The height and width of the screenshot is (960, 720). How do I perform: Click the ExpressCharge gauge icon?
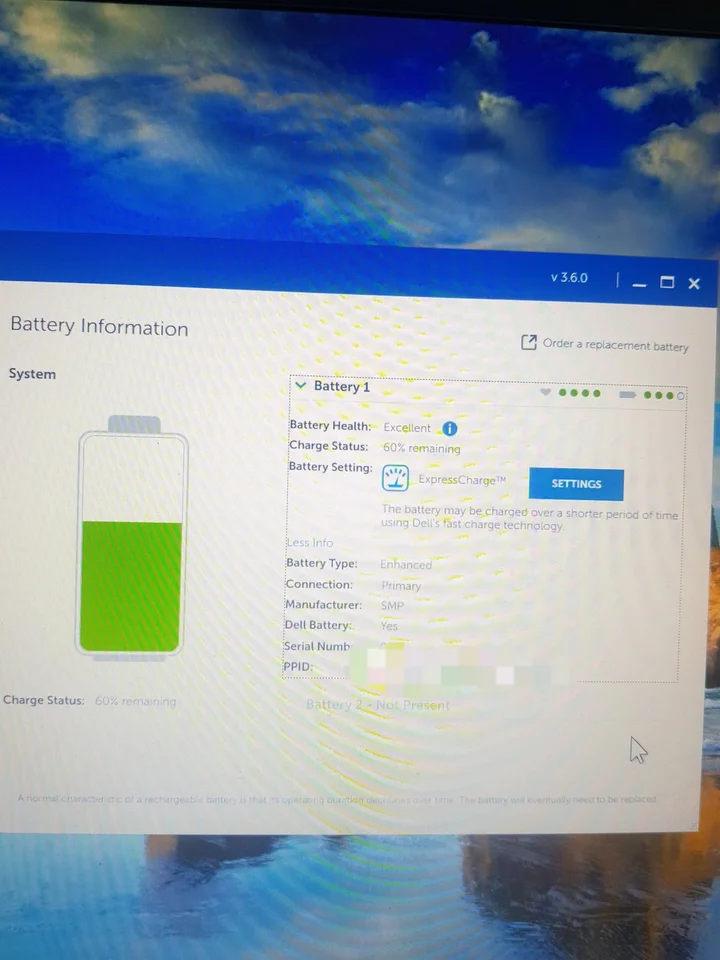point(396,479)
